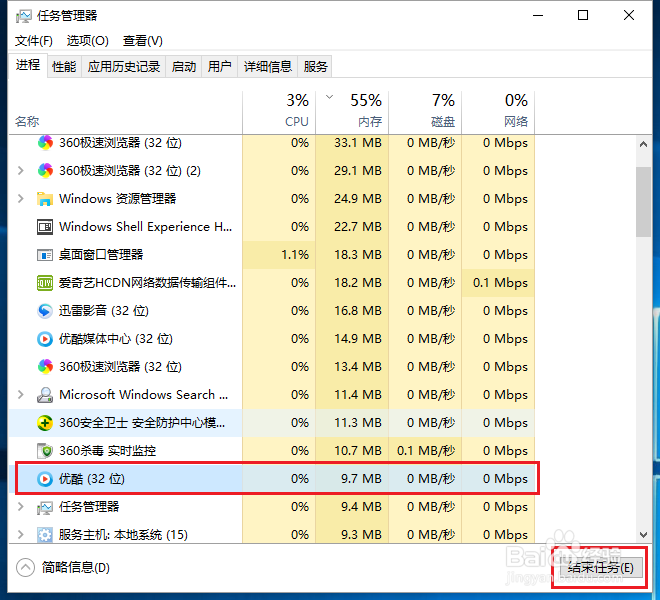Image resolution: width=660 pixels, height=600 pixels.
Task: Click the Windows Shell Experience Host icon
Action: pos(45,227)
